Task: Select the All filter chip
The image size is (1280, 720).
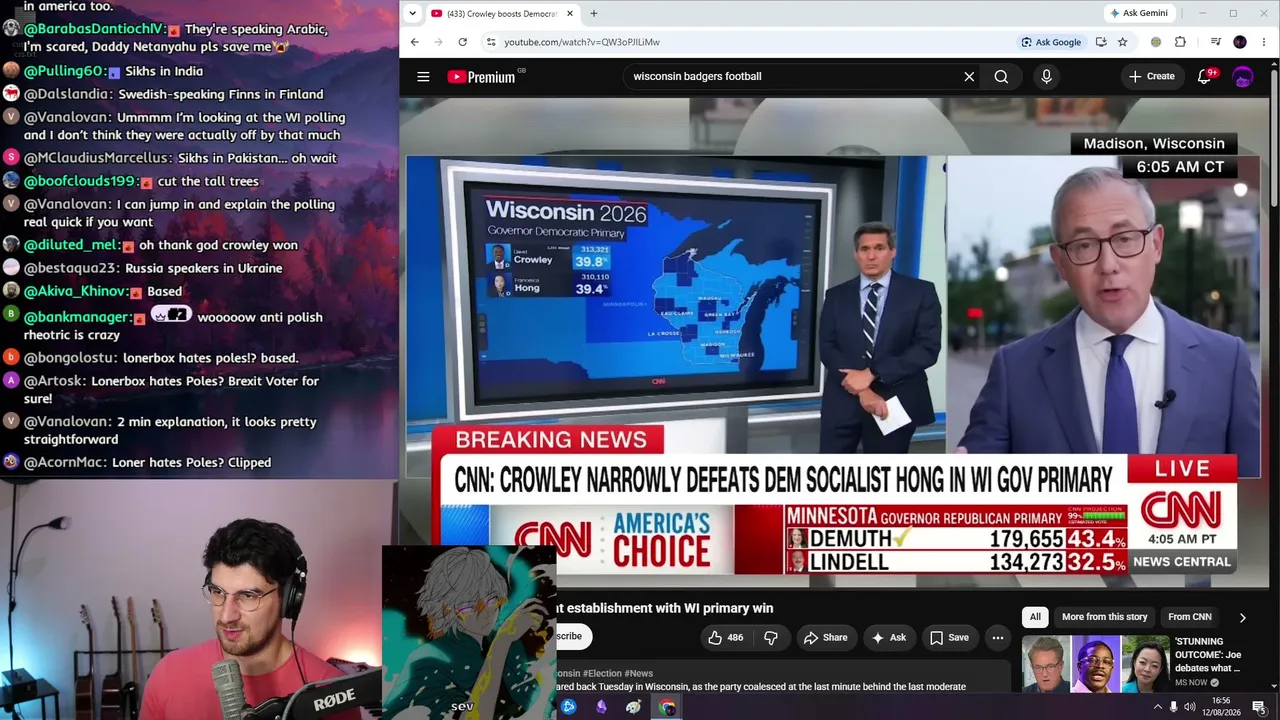Action: (x=1035, y=617)
